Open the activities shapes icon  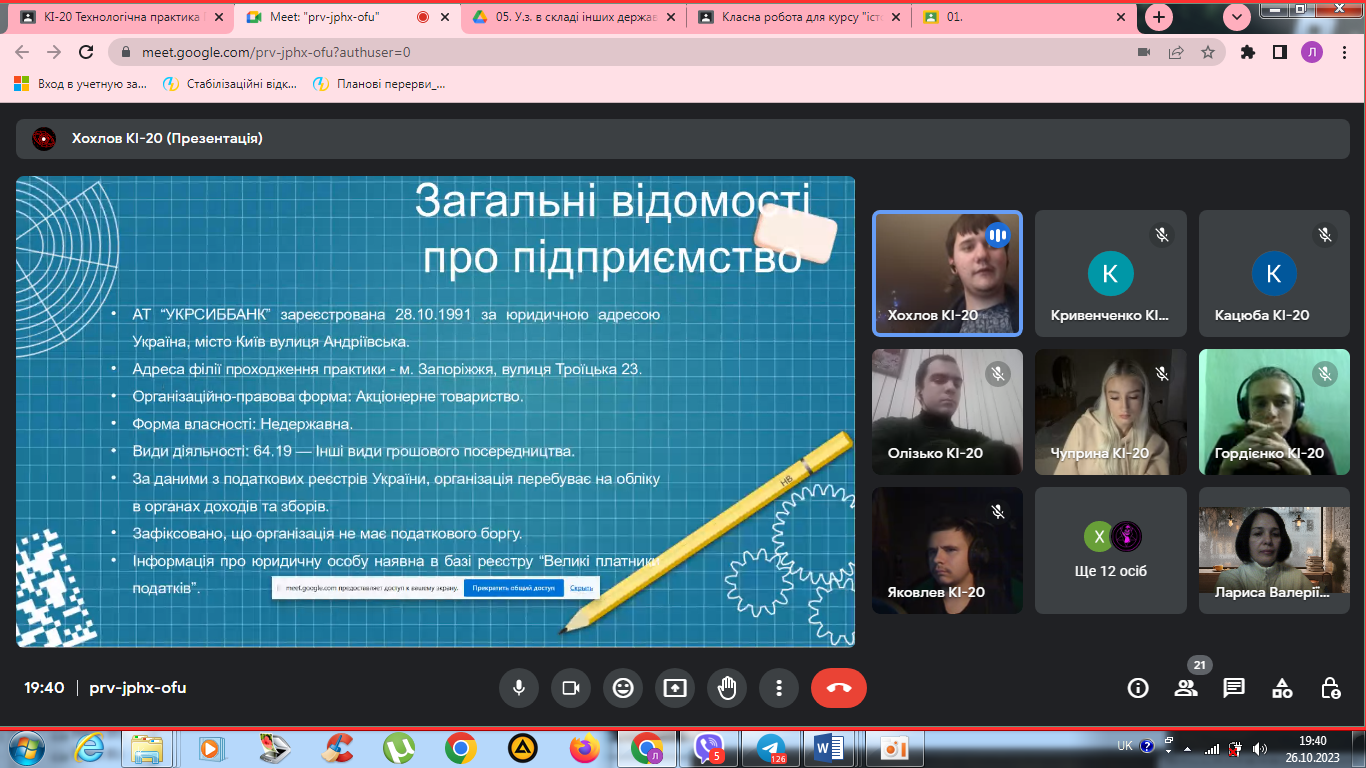click(x=1282, y=688)
